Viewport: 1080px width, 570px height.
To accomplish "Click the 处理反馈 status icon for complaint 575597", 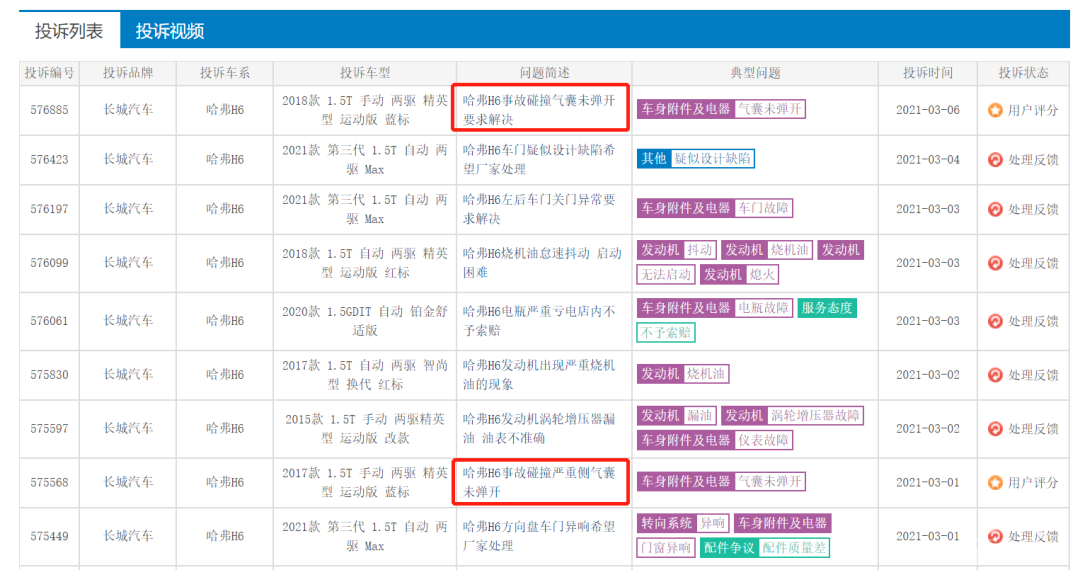I will point(995,429).
